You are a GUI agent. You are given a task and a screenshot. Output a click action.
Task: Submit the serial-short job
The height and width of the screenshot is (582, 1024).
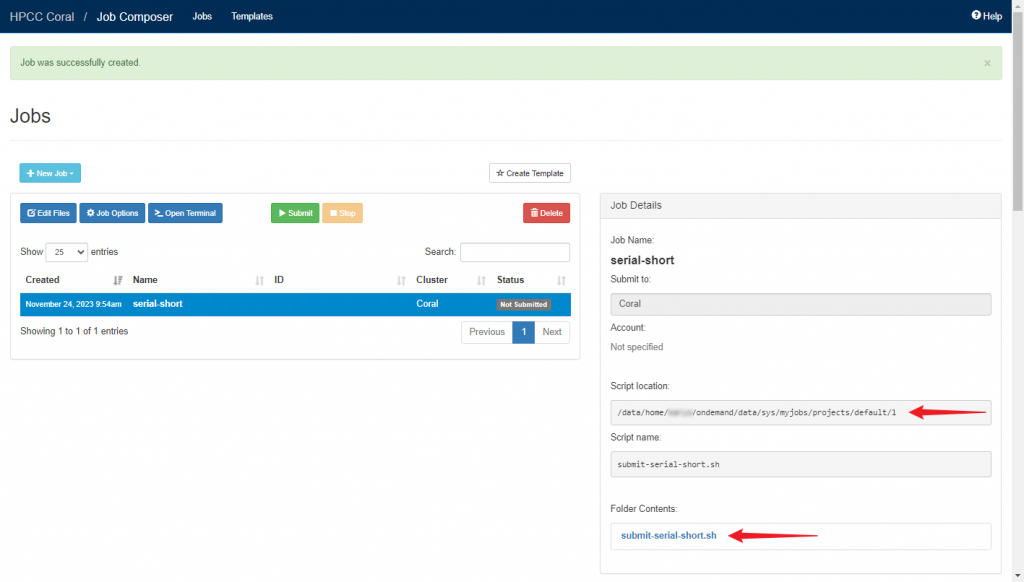[x=294, y=212]
